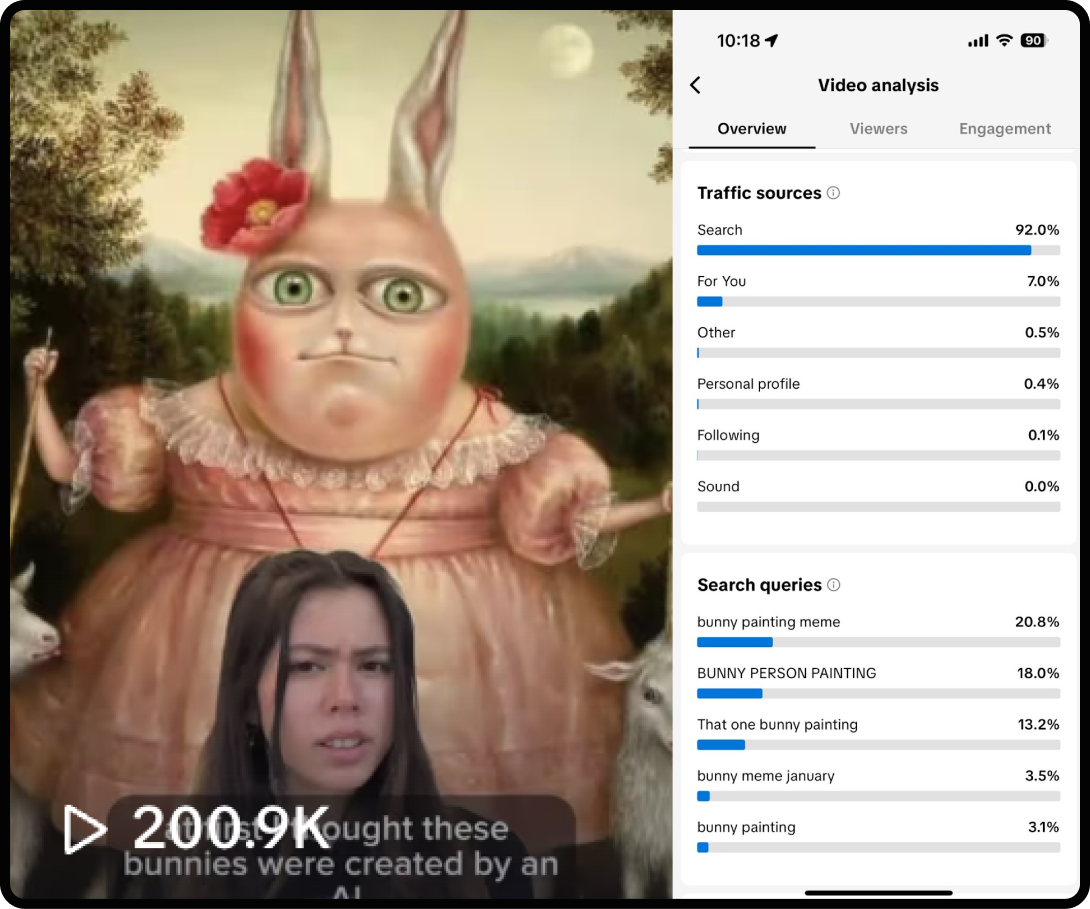1090x909 pixels.
Task: Click the 'BUNNY PERSON PAINTING' query
Action: tap(786, 673)
